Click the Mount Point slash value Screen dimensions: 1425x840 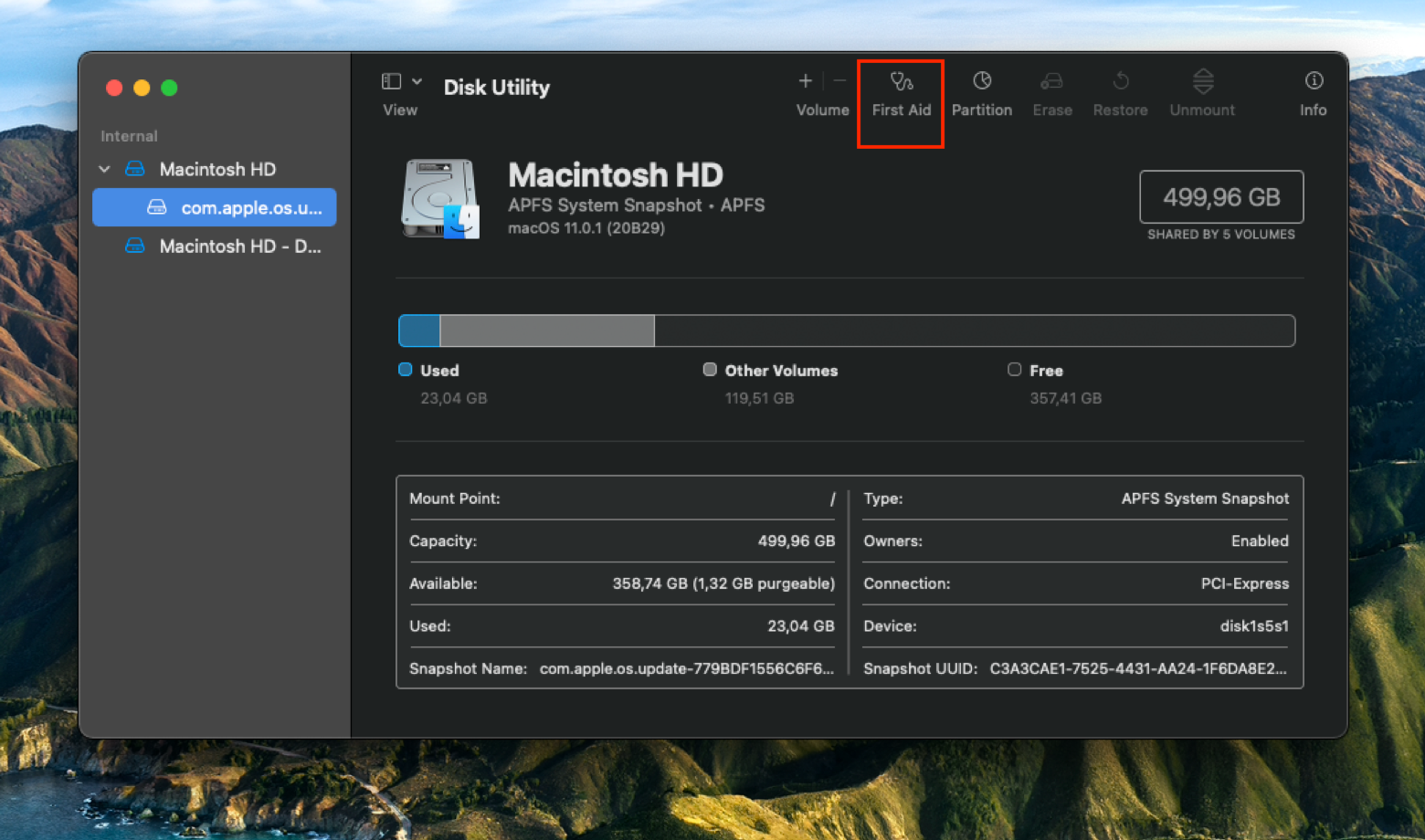pyautogui.click(x=832, y=499)
